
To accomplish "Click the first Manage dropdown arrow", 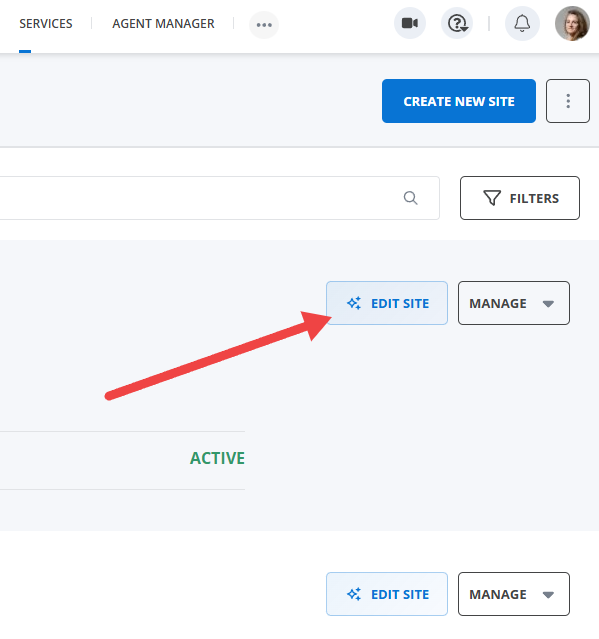I will pos(548,304).
